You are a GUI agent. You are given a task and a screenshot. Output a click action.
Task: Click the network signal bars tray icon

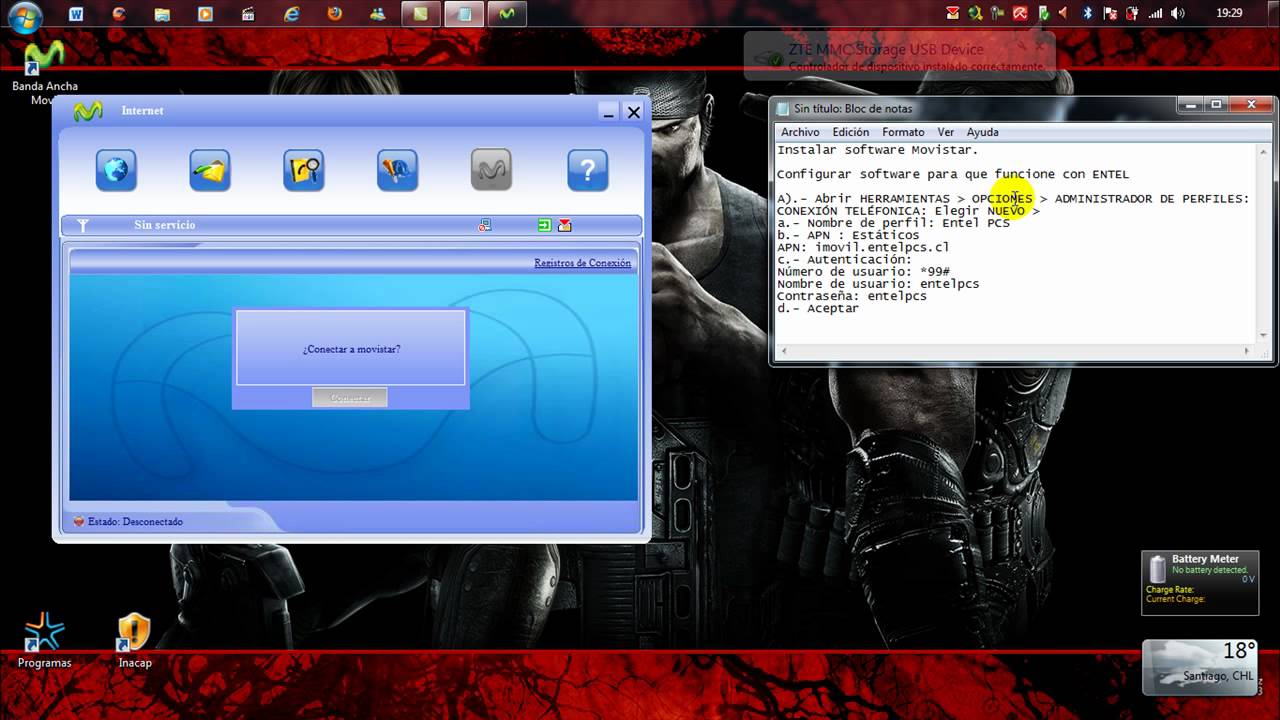click(1155, 14)
